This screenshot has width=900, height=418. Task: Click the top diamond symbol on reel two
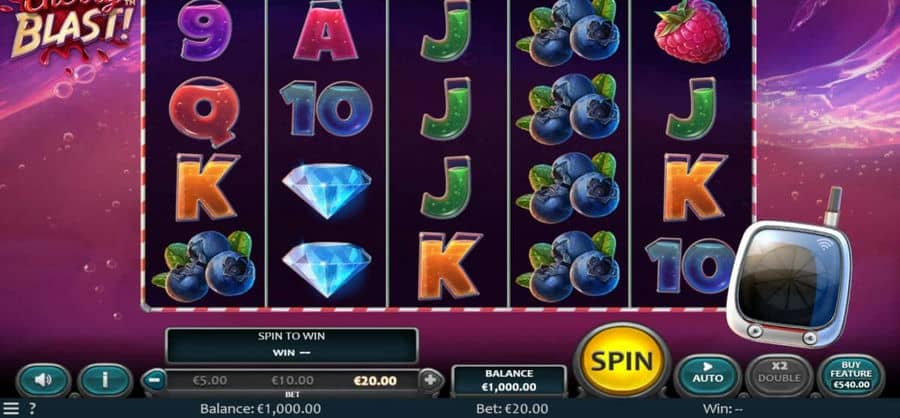pos(327,189)
